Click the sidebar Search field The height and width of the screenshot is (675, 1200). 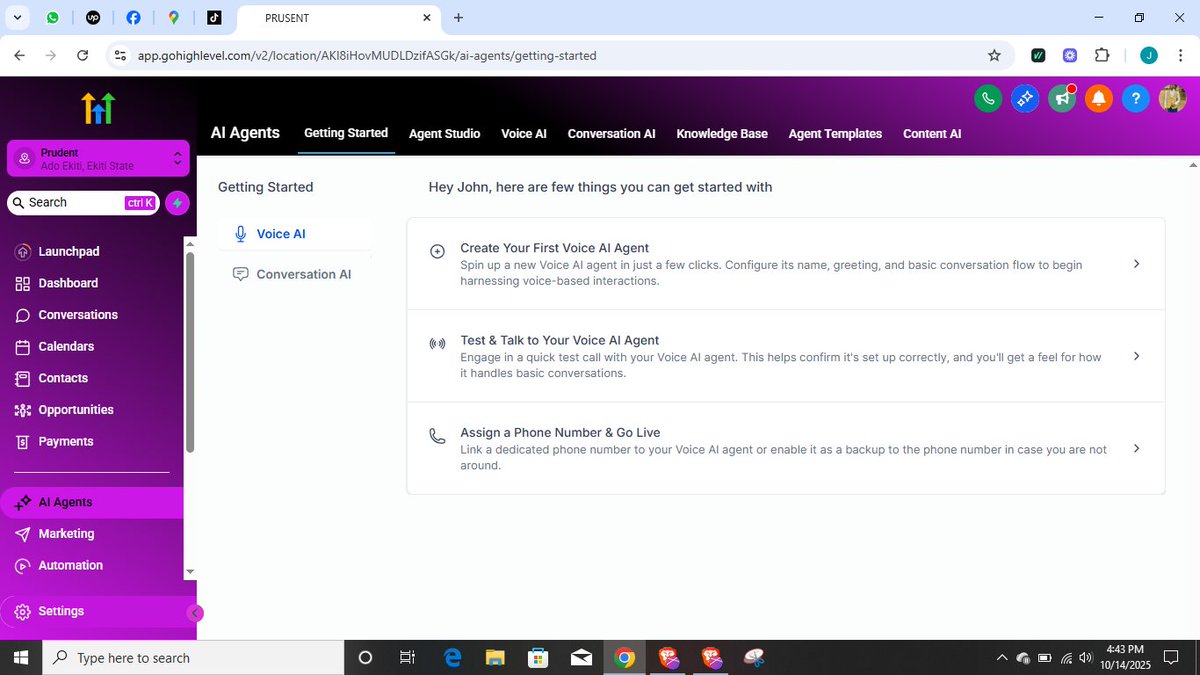83,203
